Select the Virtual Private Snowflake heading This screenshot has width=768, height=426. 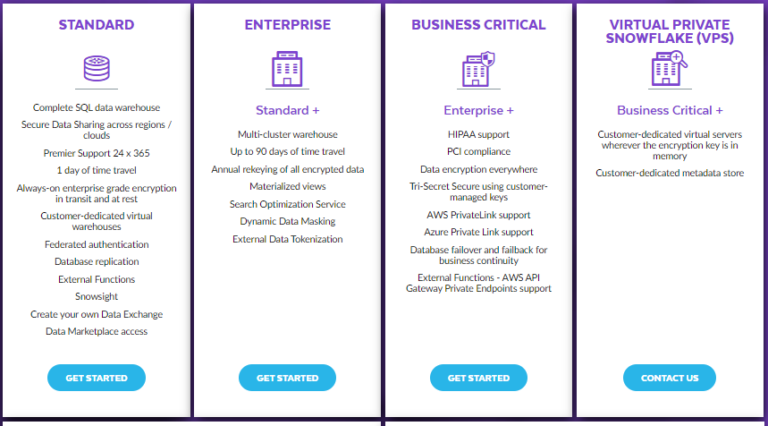click(670, 31)
